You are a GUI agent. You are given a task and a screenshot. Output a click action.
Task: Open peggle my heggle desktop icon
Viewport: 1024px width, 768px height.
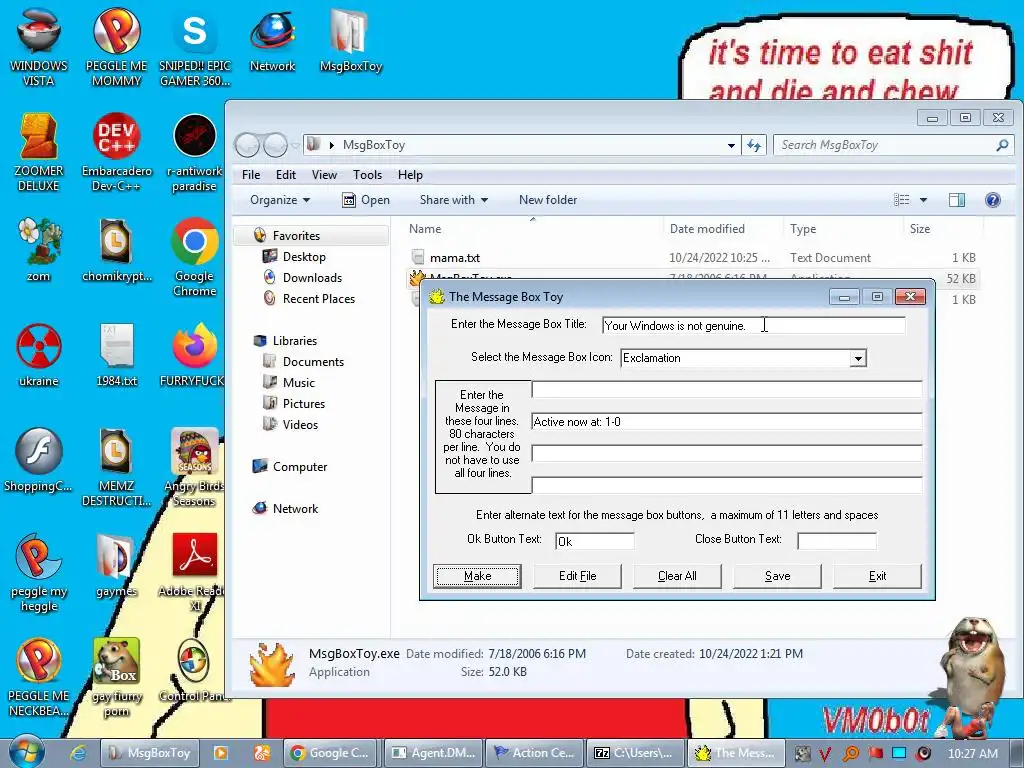39,571
